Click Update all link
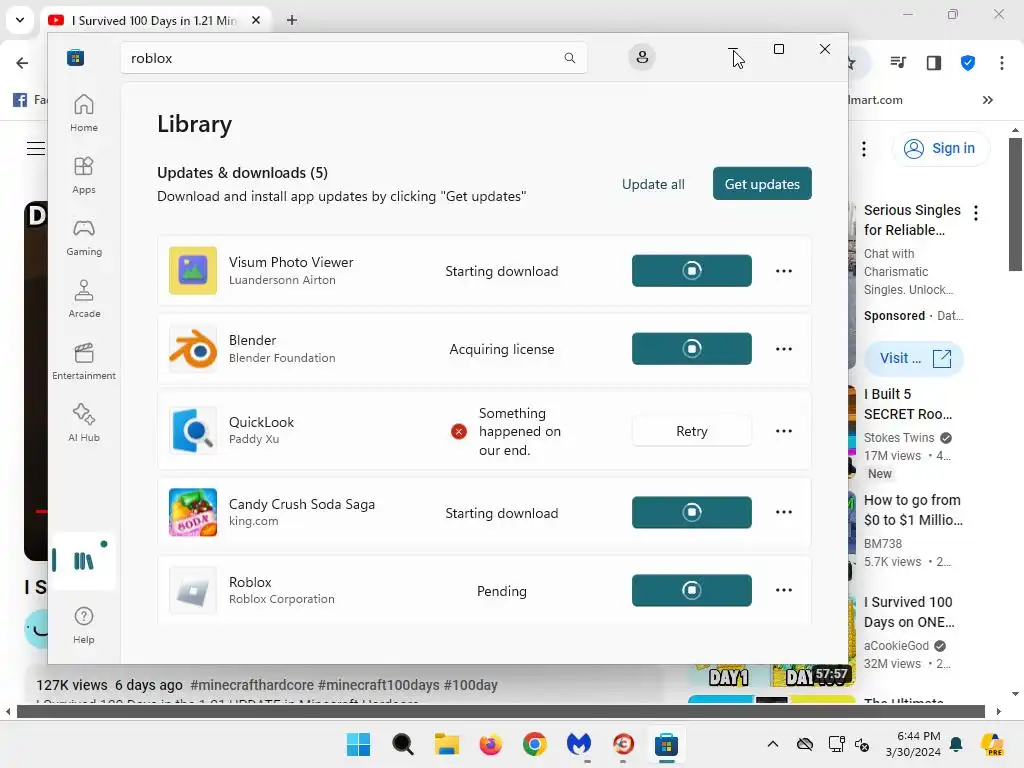Image resolution: width=1024 pixels, height=768 pixels. coord(653,184)
